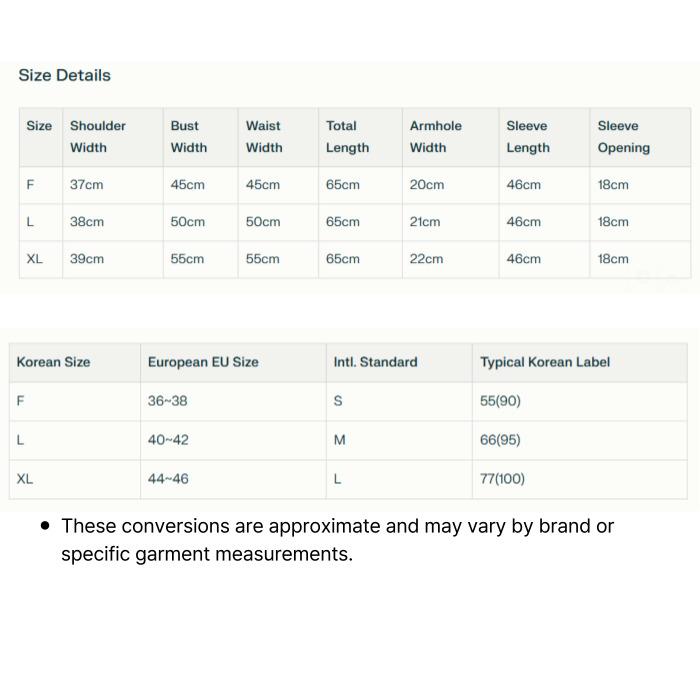Viewport: 700px width, 700px height.
Task: Click the 21cm armhole width value
Action: point(425,222)
